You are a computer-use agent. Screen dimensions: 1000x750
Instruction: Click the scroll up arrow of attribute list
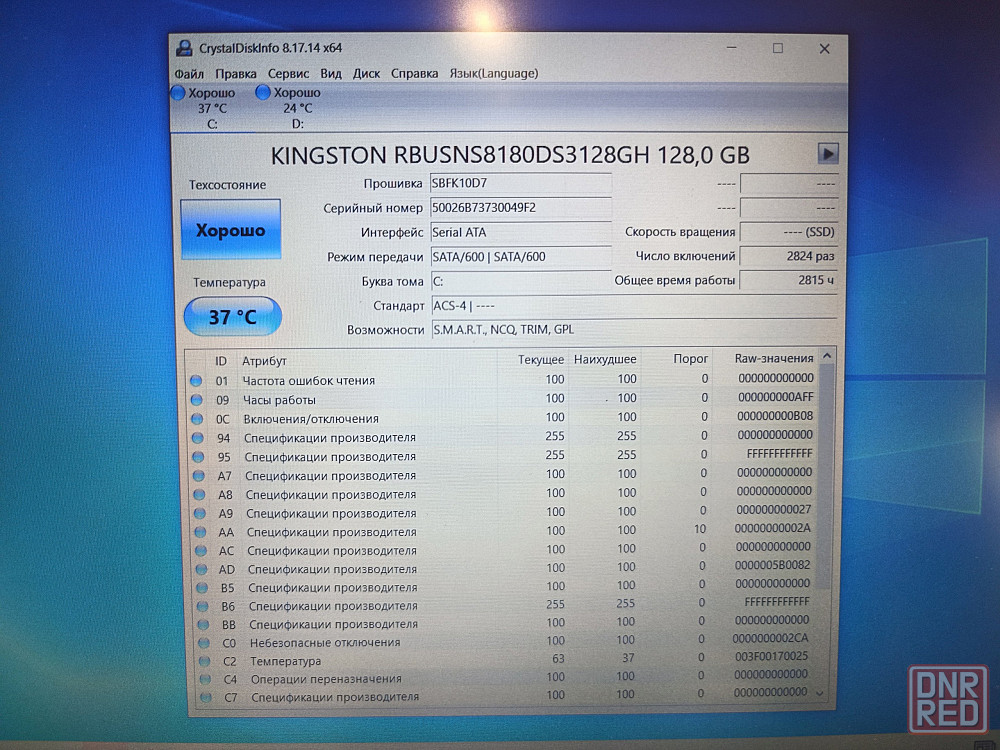pos(827,356)
